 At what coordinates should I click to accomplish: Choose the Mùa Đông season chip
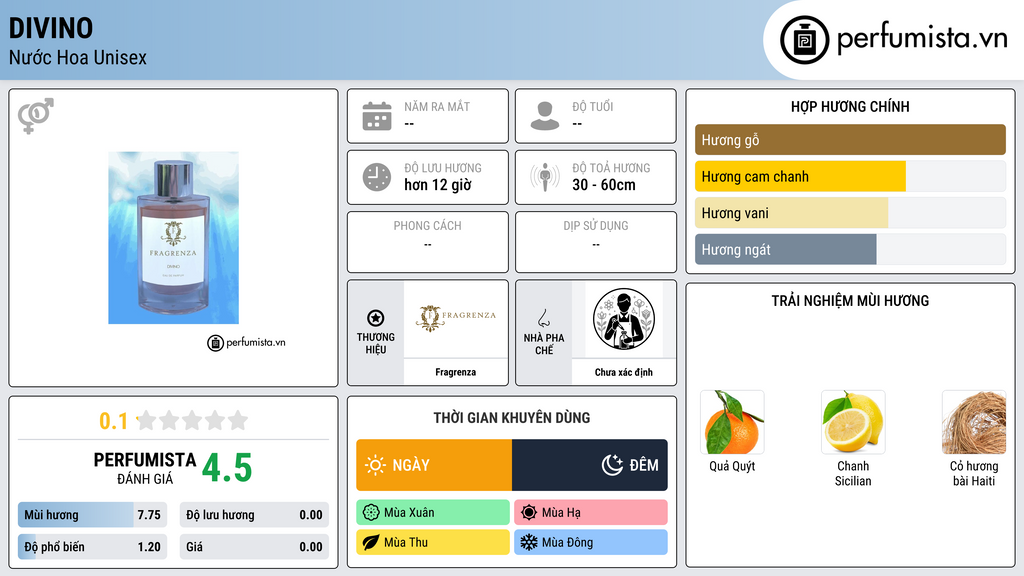coord(591,543)
